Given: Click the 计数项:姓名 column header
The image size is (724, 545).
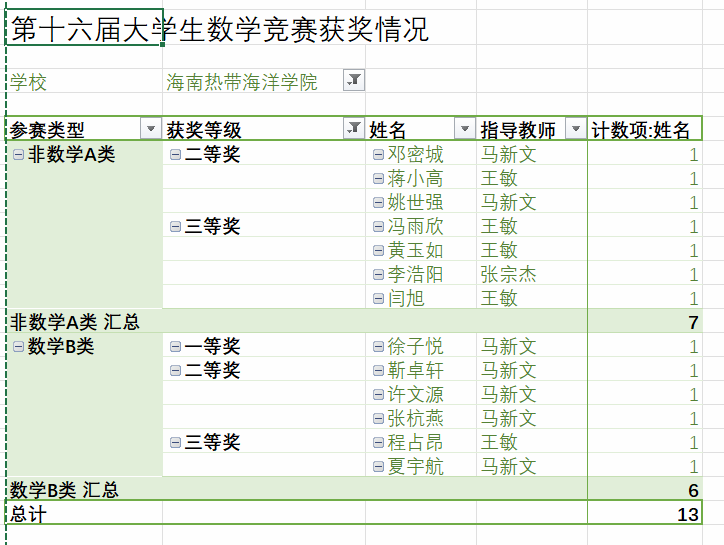Looking at the screenshot, I should coord(641,129).
